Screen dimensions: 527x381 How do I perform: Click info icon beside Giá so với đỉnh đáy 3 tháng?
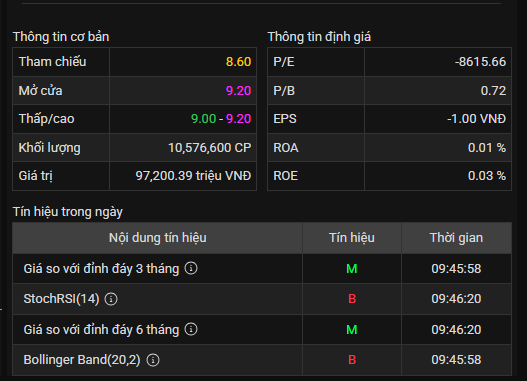[x=191, y=268]
